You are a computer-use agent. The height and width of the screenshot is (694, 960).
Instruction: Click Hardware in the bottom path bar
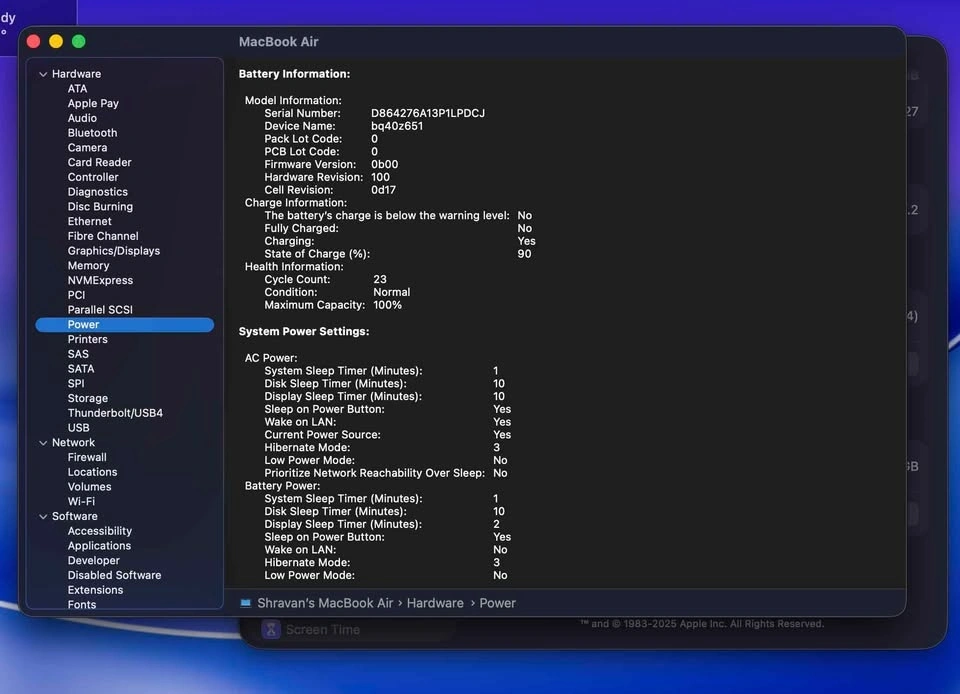coord(435,603)
